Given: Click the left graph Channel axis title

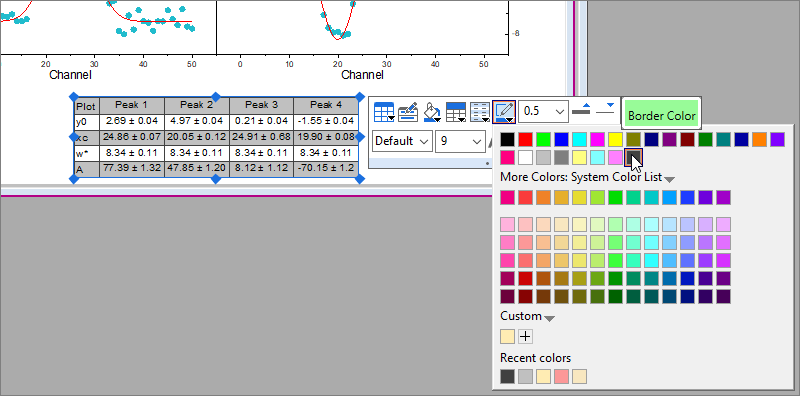Looking at the screenshot, I should click(70, 75).
